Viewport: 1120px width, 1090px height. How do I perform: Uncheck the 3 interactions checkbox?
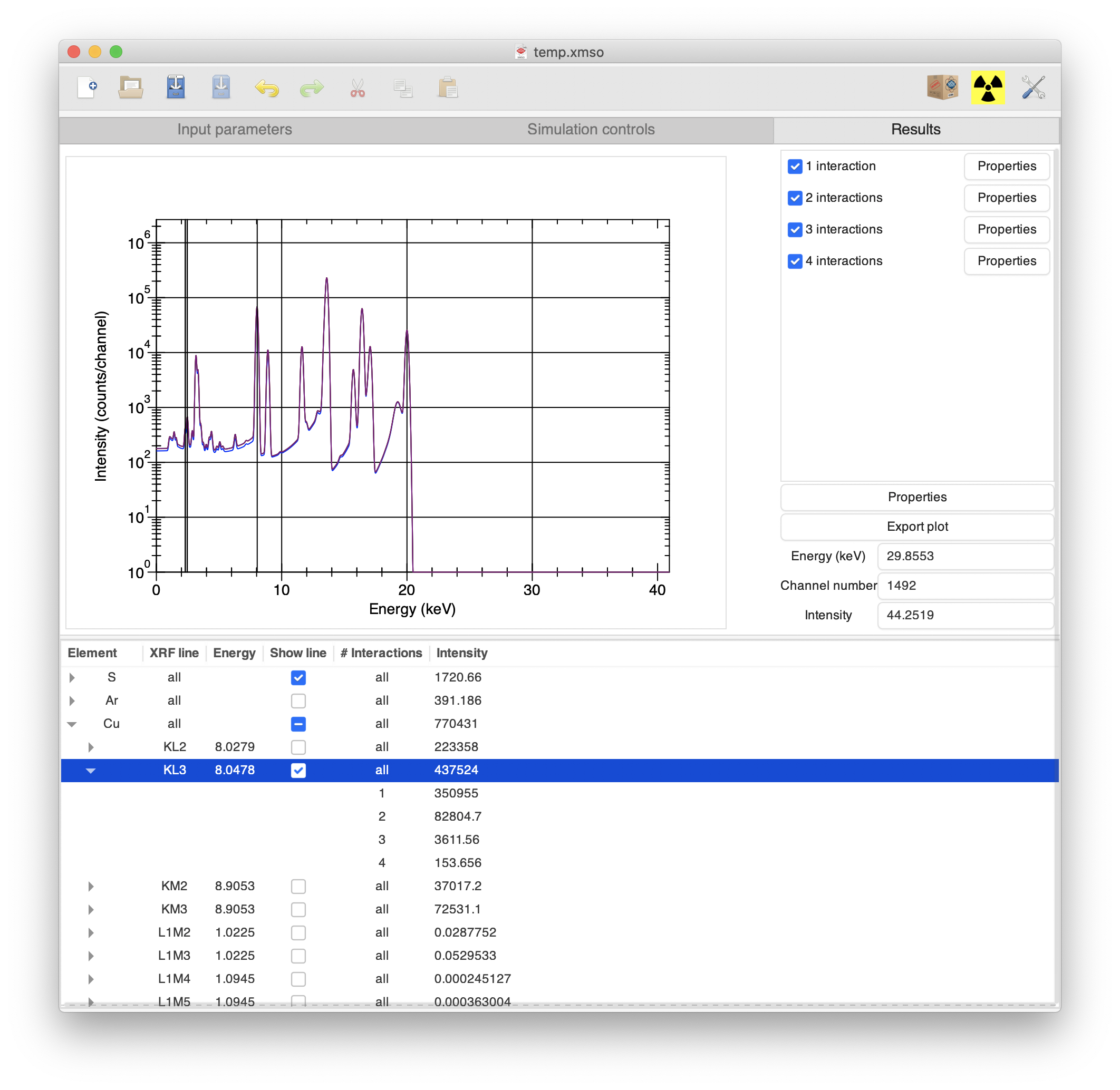(795, 229)
